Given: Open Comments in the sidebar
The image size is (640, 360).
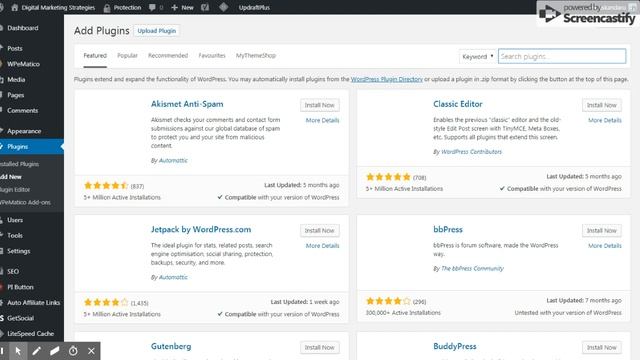Looking at the screenshot, I should point(22,111).
